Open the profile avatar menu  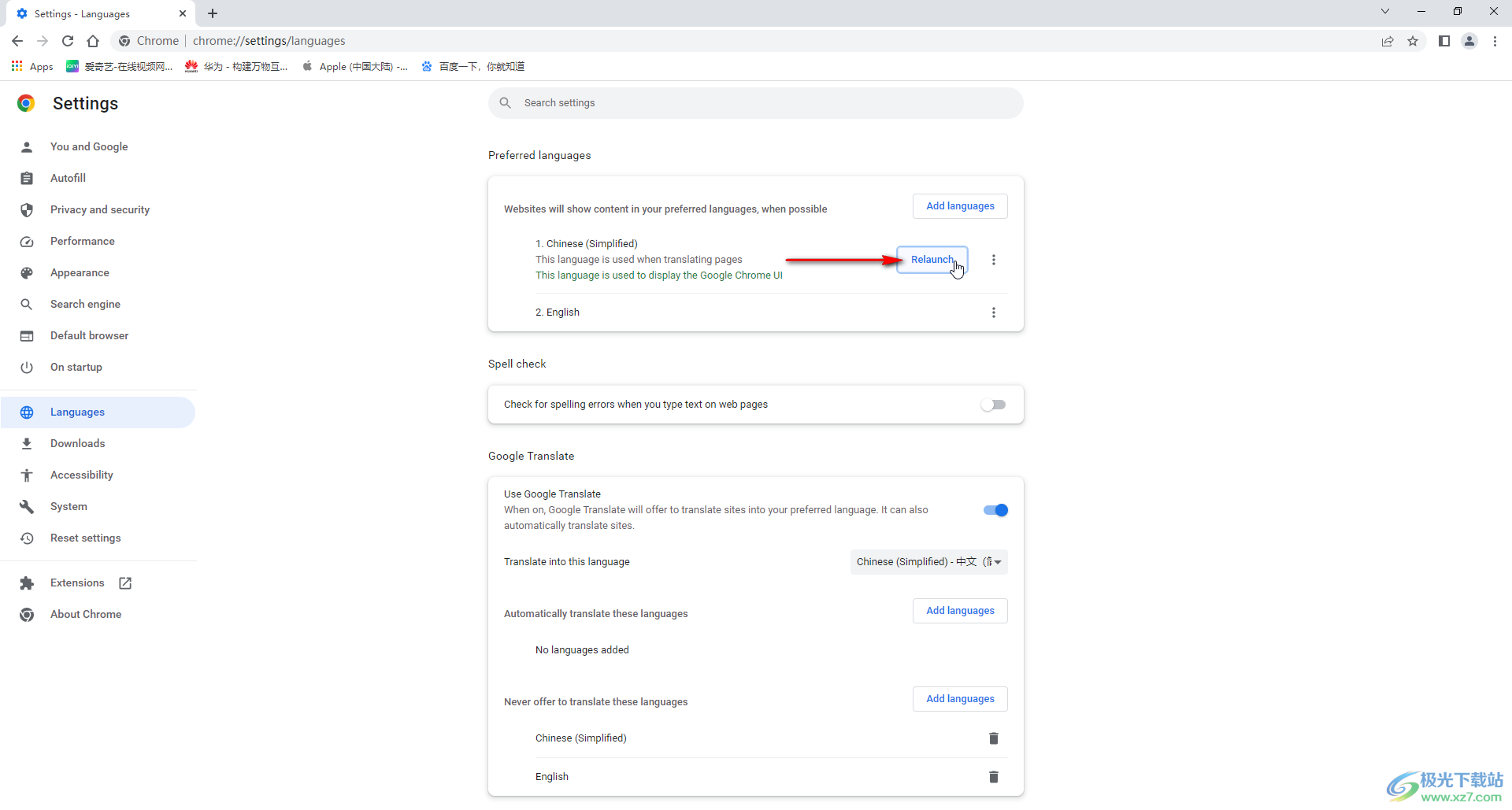(1469, 41)
